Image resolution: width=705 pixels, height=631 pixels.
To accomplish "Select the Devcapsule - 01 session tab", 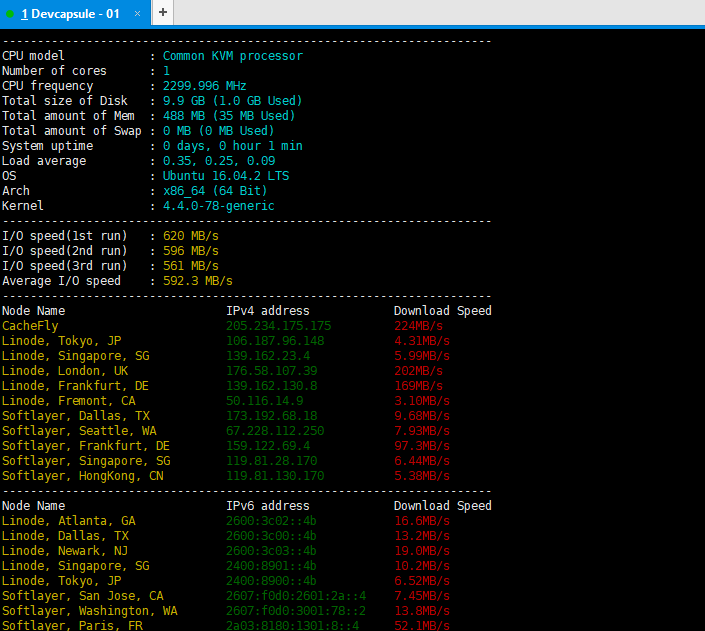I will (x=75, y=13).
